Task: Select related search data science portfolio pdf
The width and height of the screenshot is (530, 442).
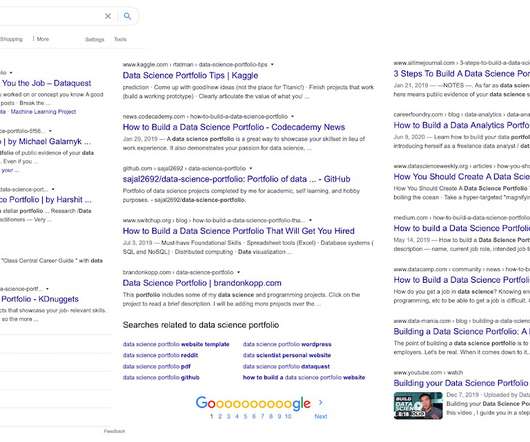Action: [157, 366]
